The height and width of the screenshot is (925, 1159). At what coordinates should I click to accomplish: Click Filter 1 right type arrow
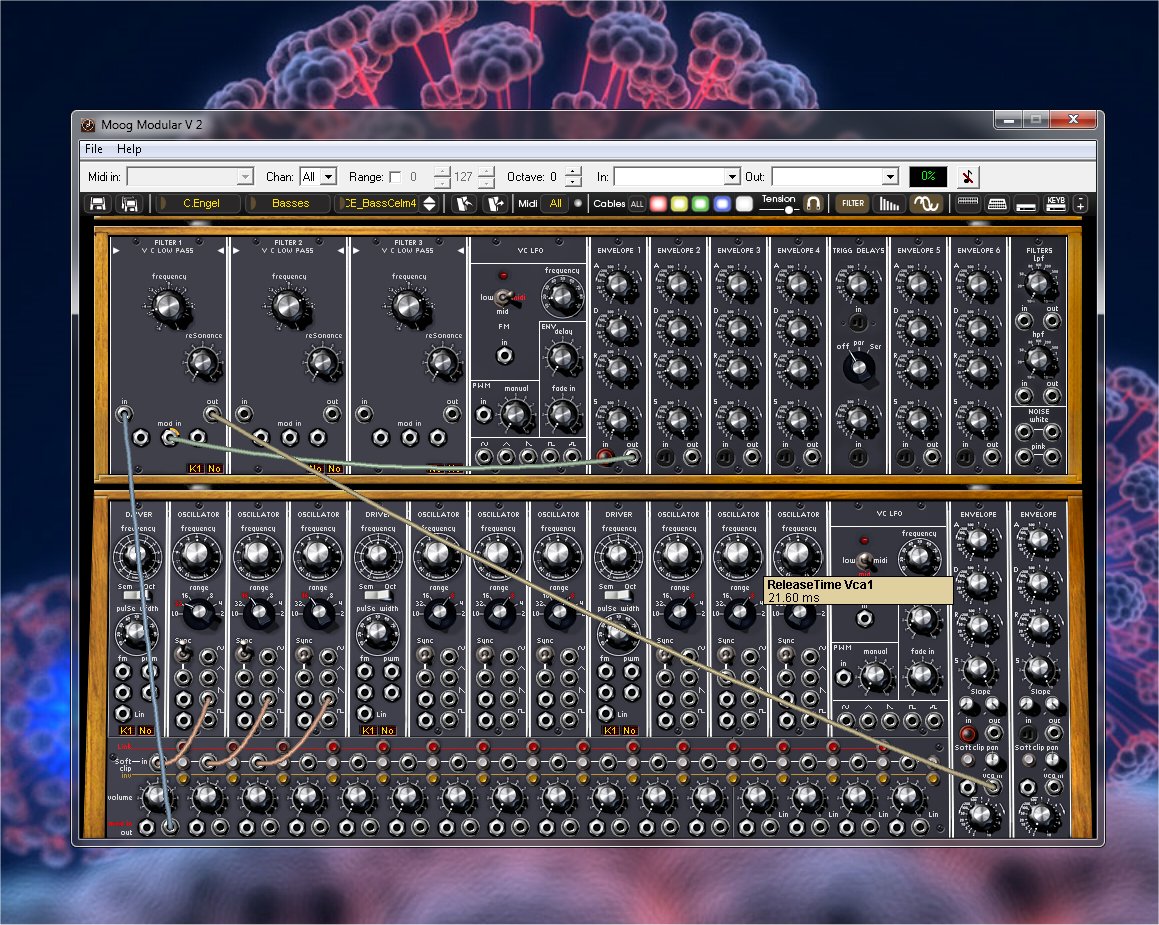tap(220, 251)
